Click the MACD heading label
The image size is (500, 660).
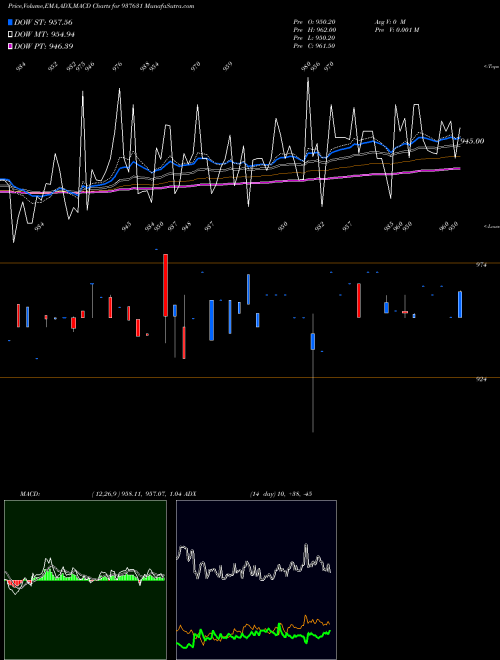(x=30, y=494)
